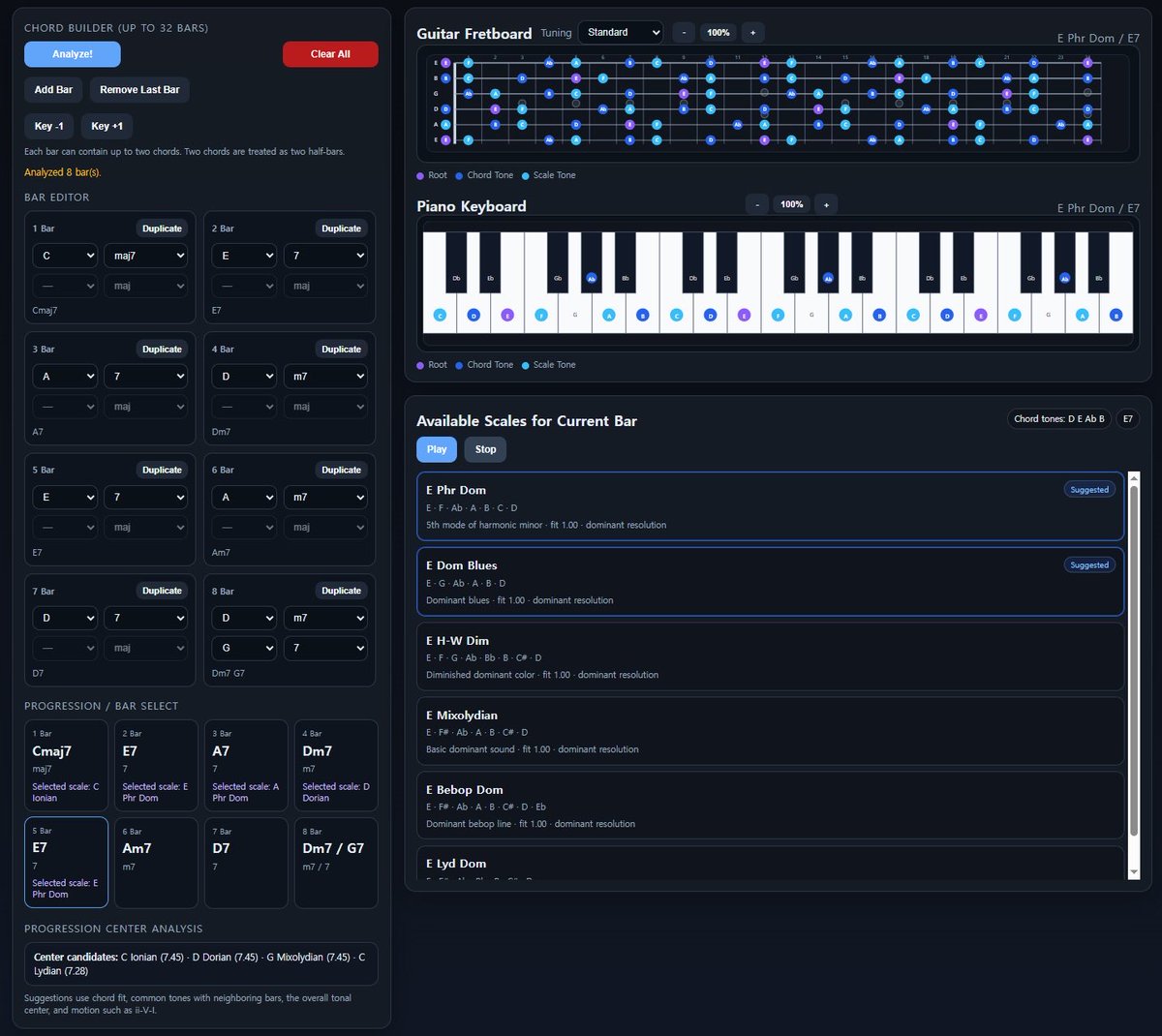The height and width of the screenshot is (1036, 1162).
Task: Select the E Bebop Dom scale
Action: tap(770, 806)
